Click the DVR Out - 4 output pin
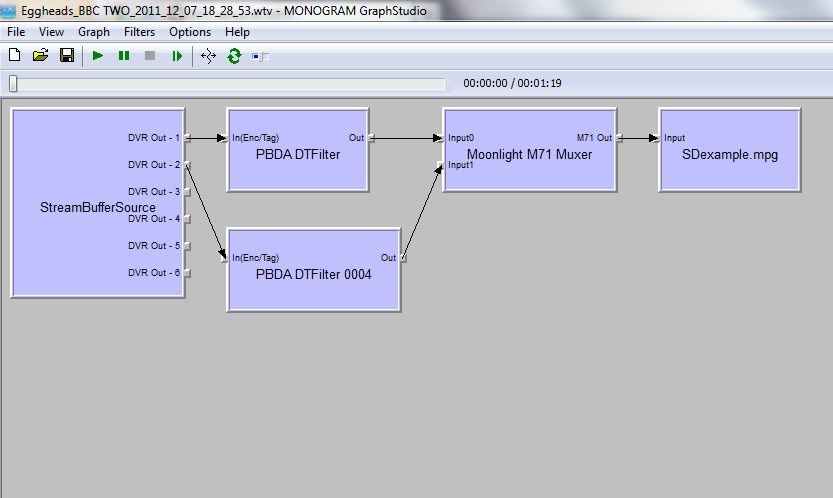Viewport: 833px width, 498px height. pyautogui.click(x=187, y=219)
